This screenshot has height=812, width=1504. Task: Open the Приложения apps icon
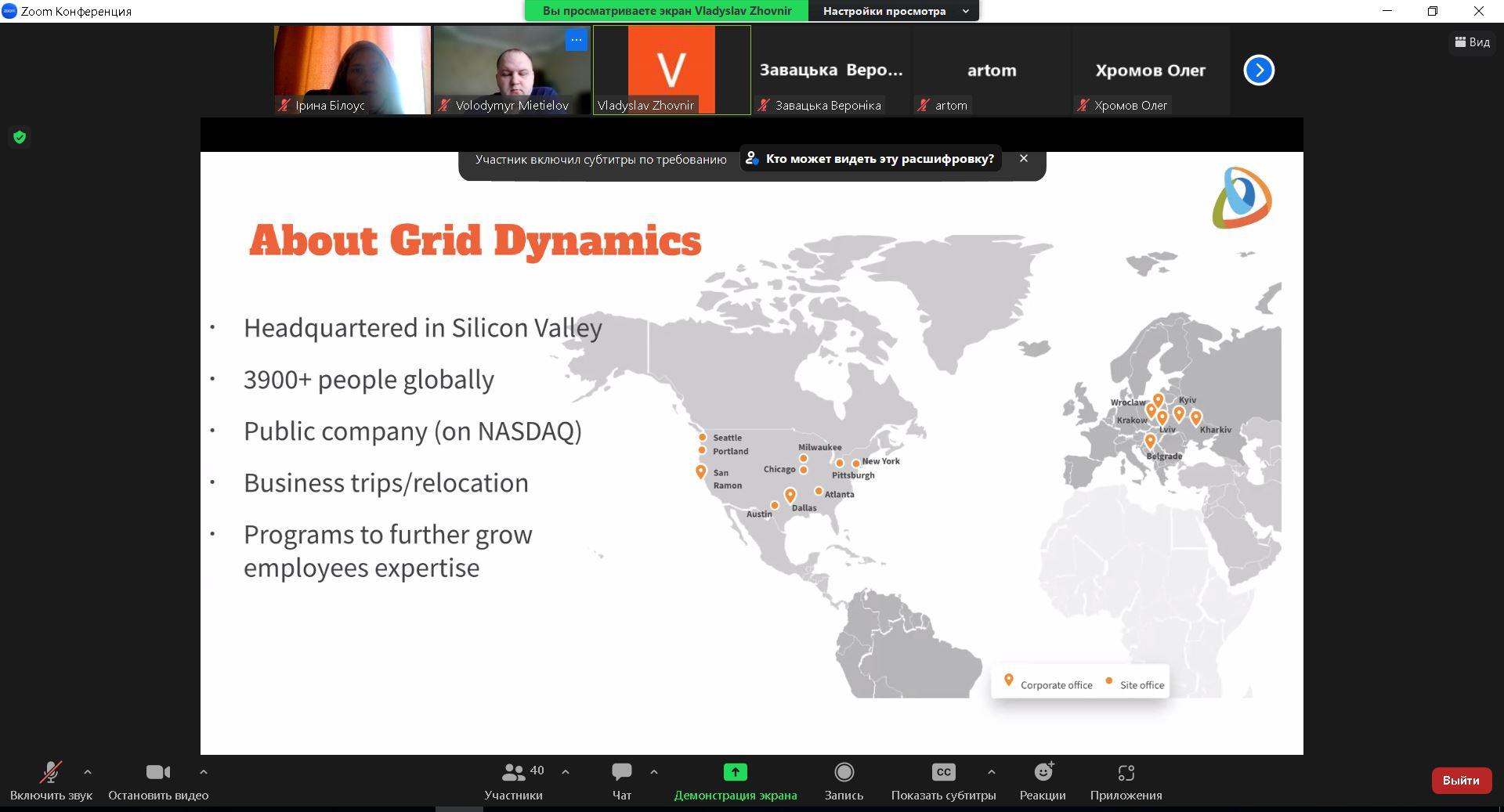click(x=1126, y=773)
